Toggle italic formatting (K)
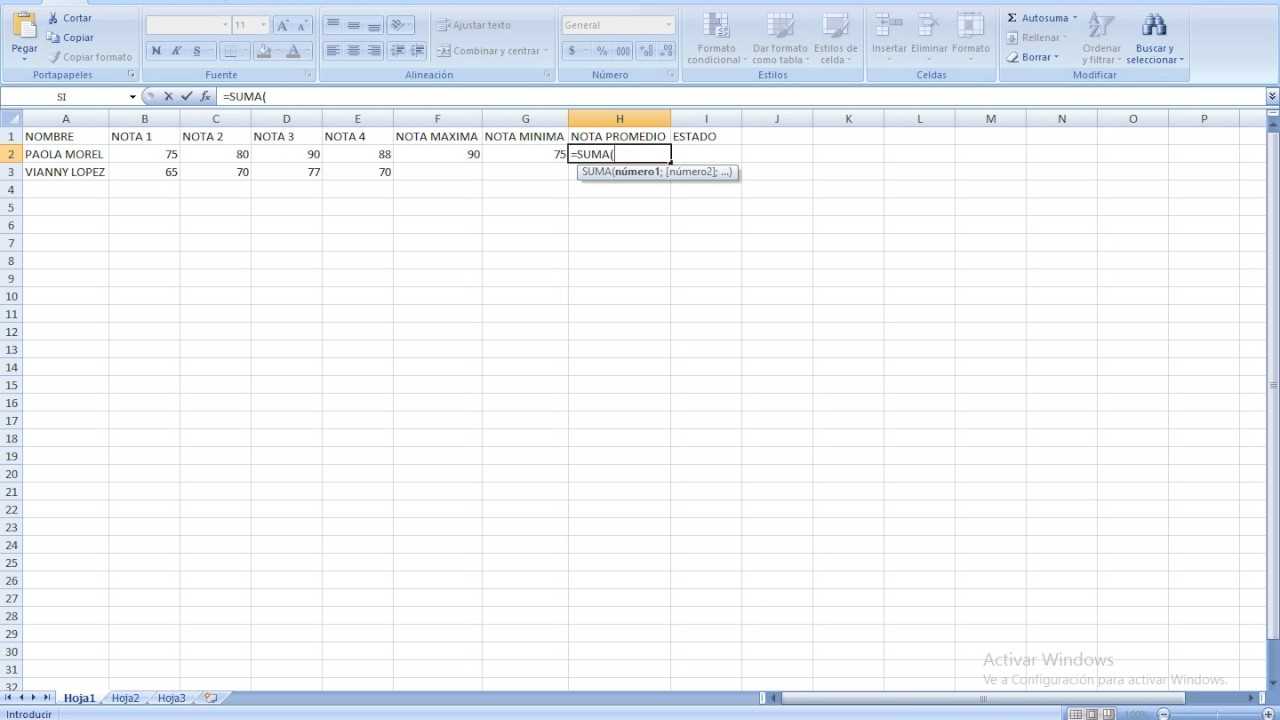Screen dimensions: 1280x720 (176, 51)
